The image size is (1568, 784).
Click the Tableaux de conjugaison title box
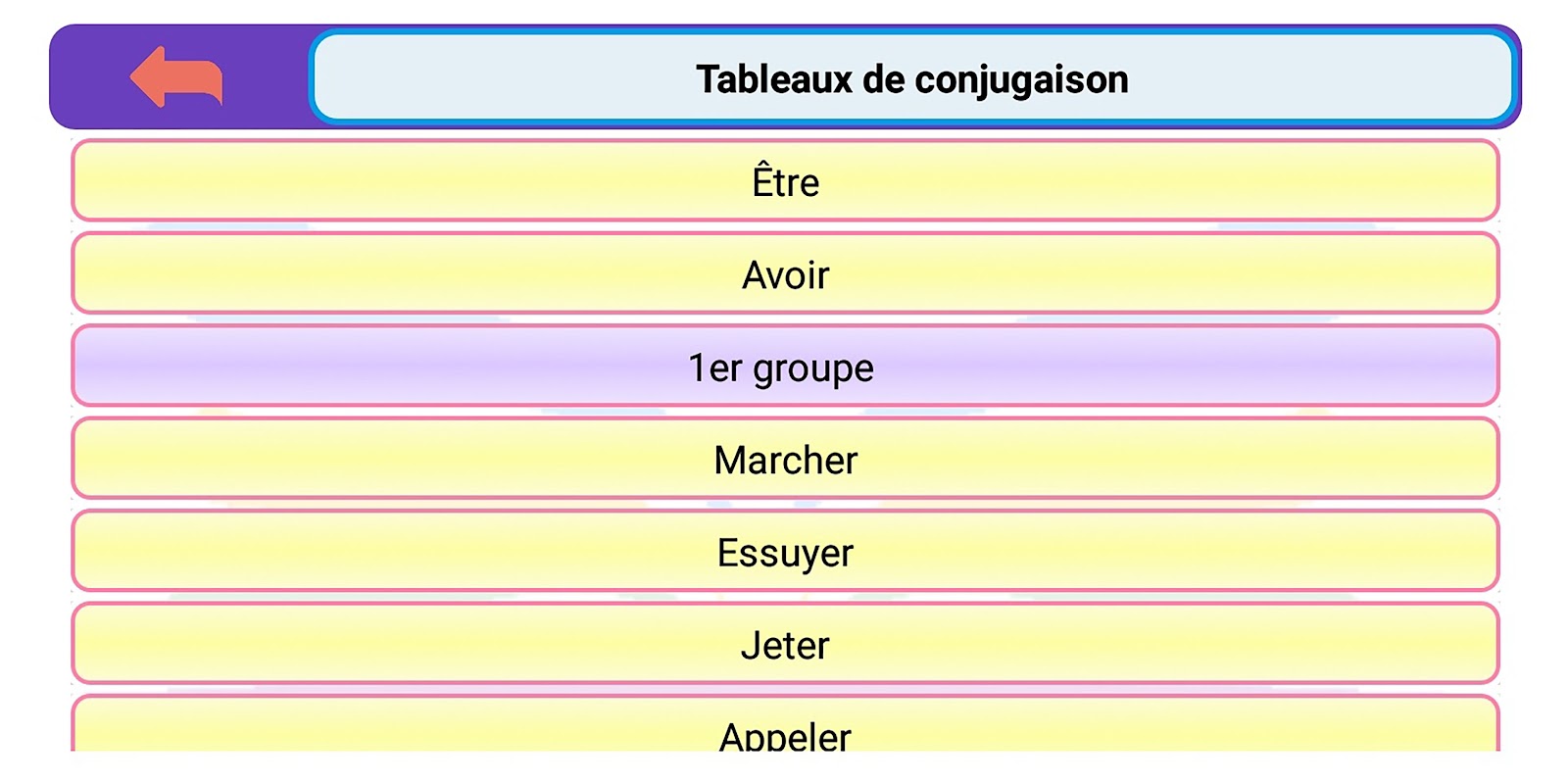911,78
